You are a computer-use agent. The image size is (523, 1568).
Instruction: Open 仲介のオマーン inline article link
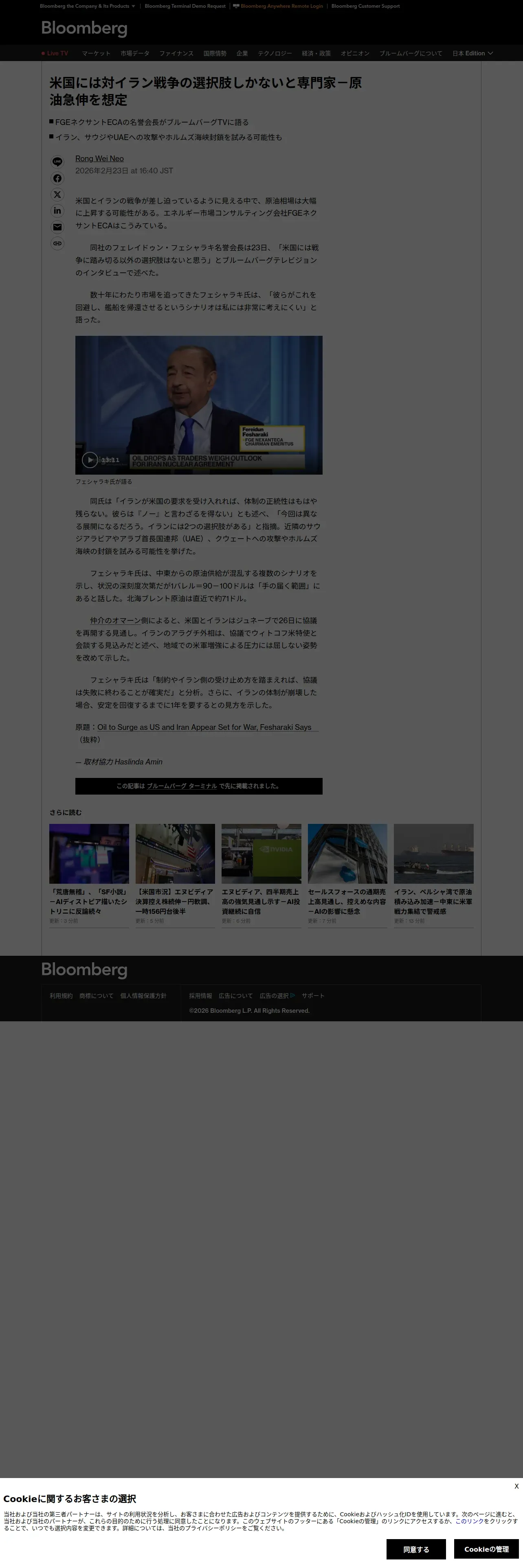pos(115,620)
